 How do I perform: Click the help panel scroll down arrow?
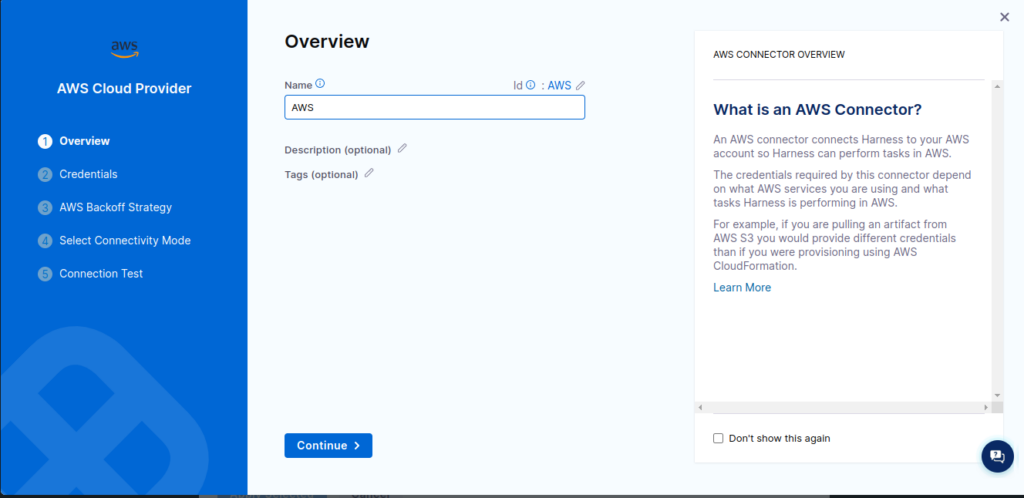click(996, 395)
